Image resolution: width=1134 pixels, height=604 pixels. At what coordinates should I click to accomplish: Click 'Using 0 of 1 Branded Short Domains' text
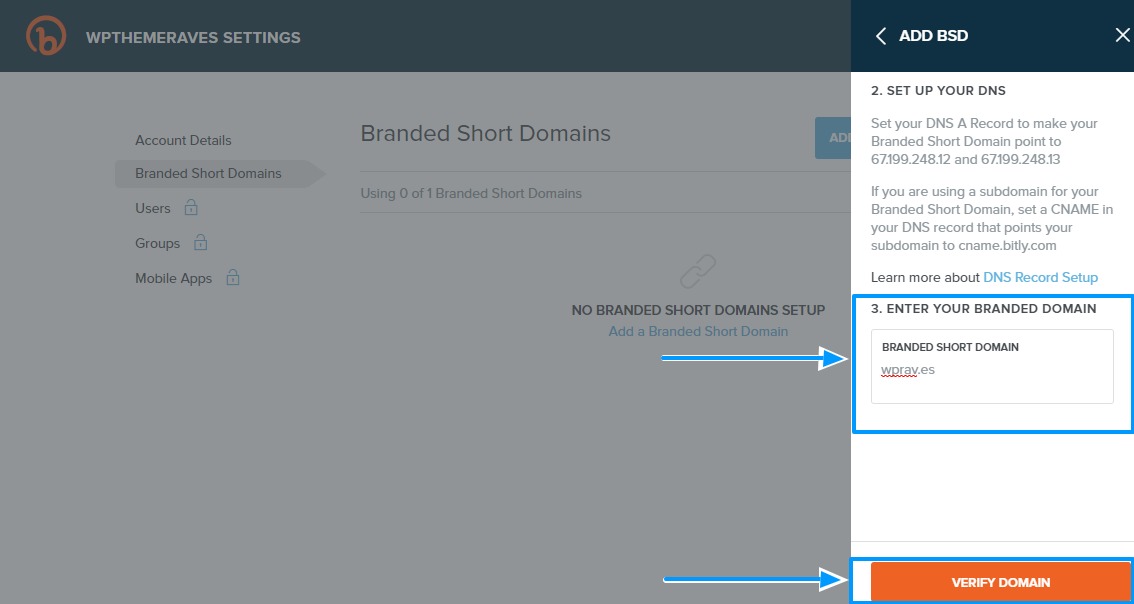(471, 193)
